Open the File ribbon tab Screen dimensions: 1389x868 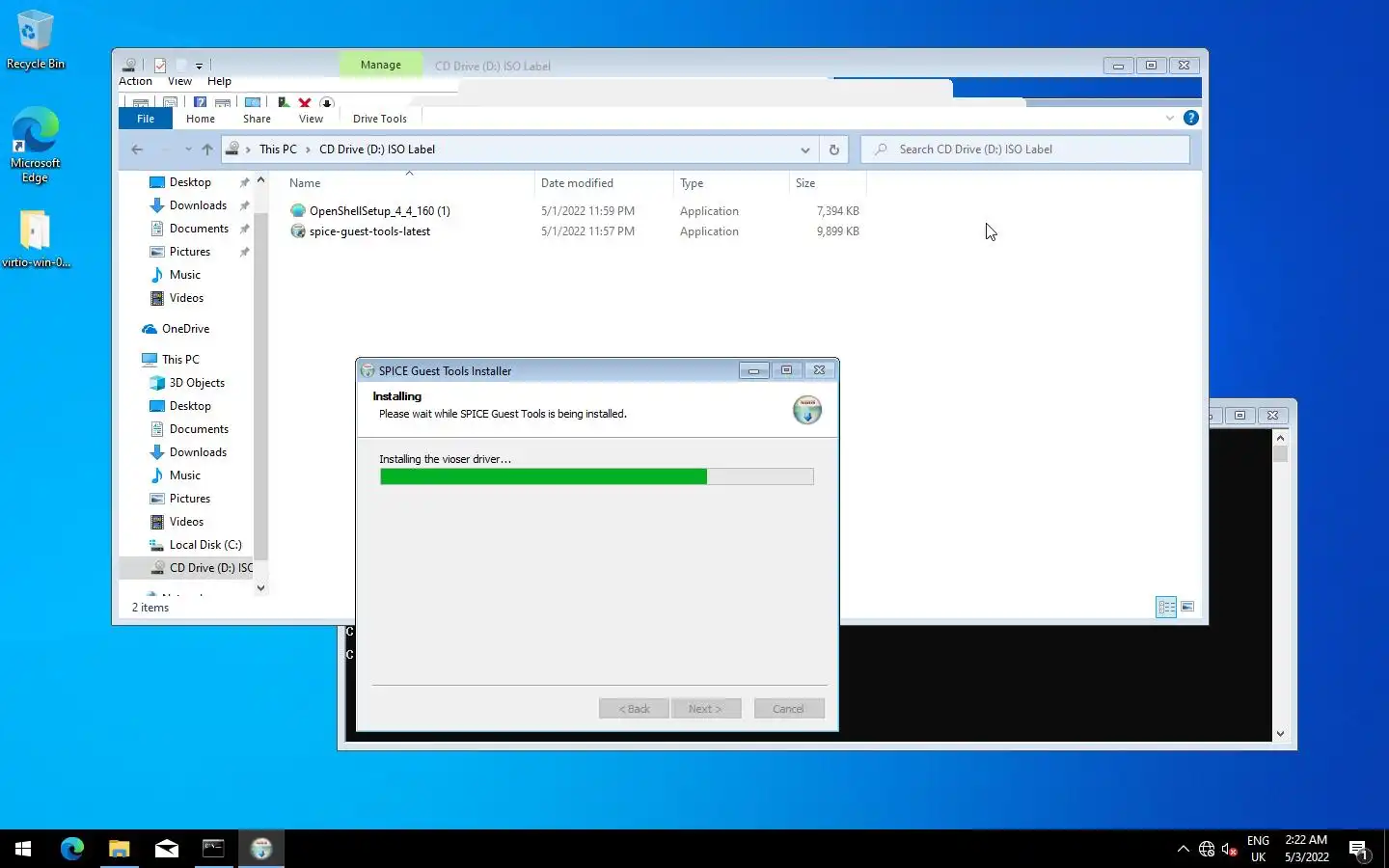146,119
